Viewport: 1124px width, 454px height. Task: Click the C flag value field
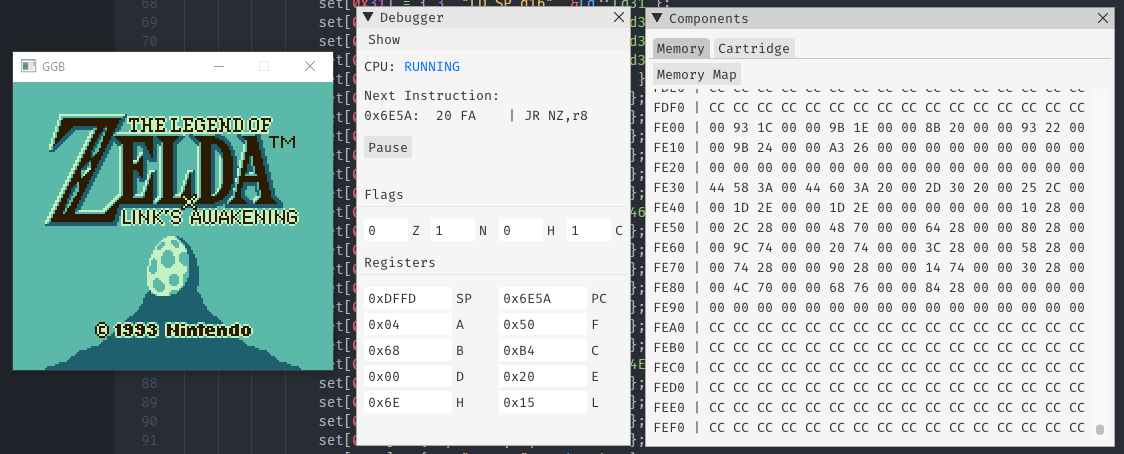click(x=588, y=230)
